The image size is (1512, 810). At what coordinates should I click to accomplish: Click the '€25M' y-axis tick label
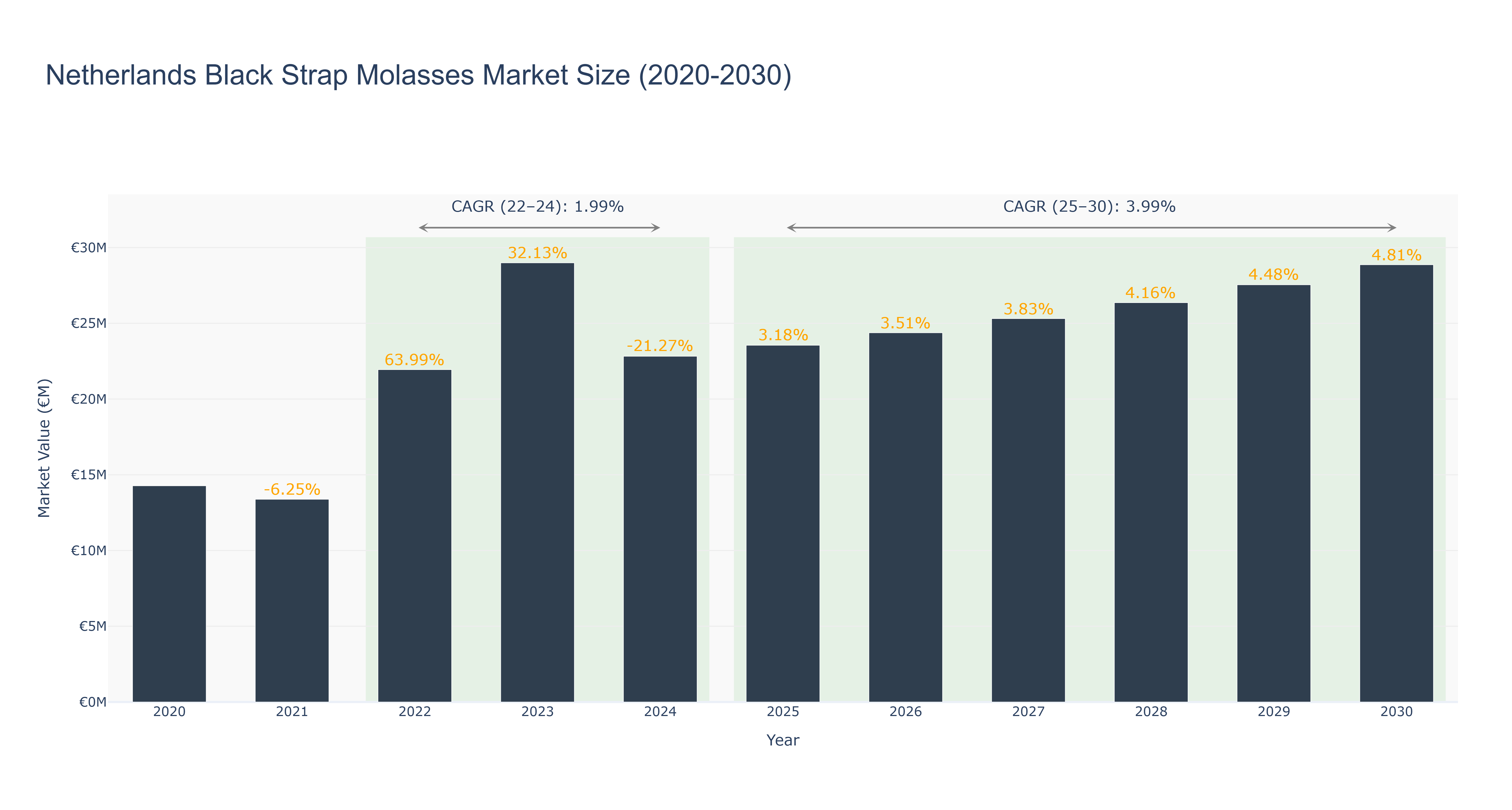(89, 323)
